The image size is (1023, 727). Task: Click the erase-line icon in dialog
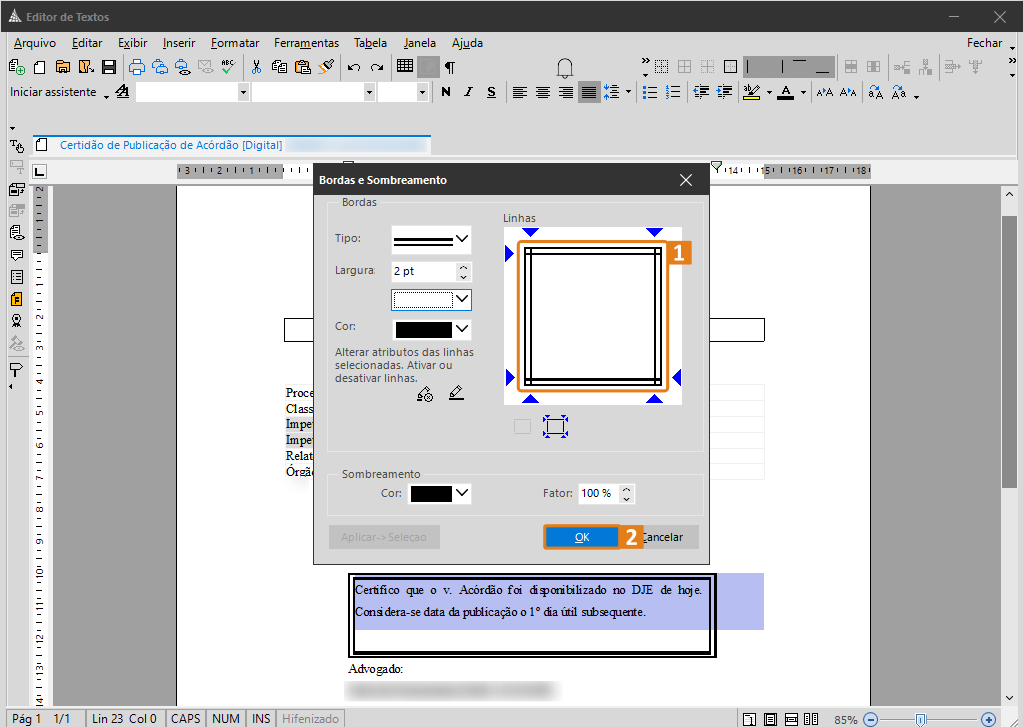coord(425,394)
